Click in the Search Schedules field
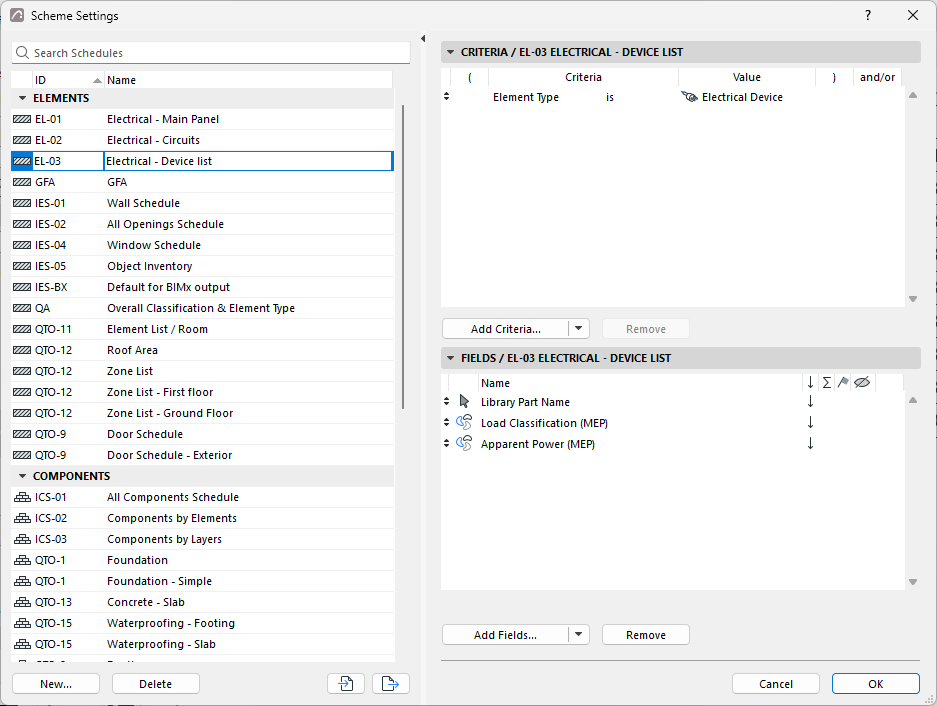The image size is (937, 706). (x=211, y=53)
